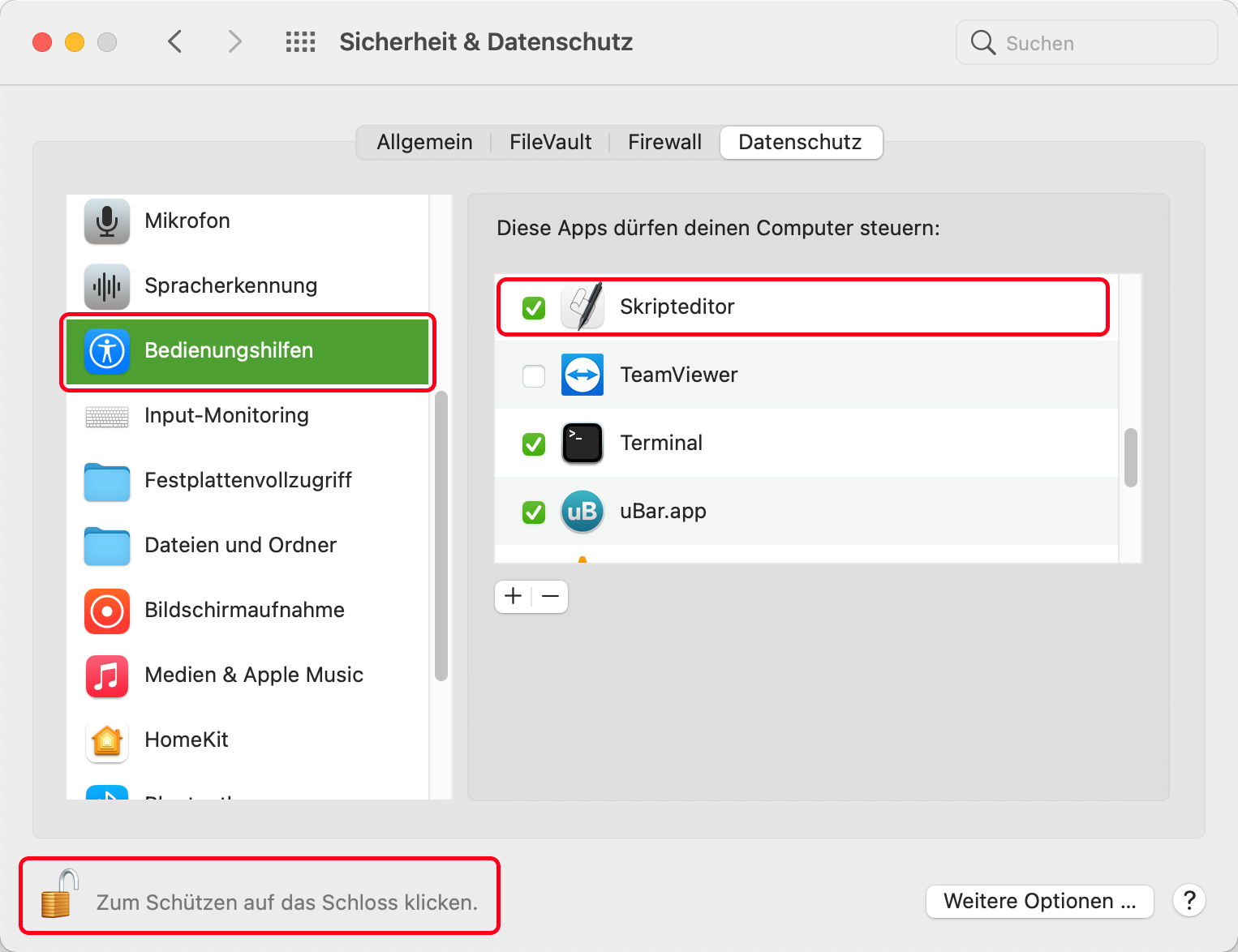Image resolution: width=1238 pixels, height=952 pixels.
Task: Open Spracherkennung in the privacy list
Action: (230, 285)
